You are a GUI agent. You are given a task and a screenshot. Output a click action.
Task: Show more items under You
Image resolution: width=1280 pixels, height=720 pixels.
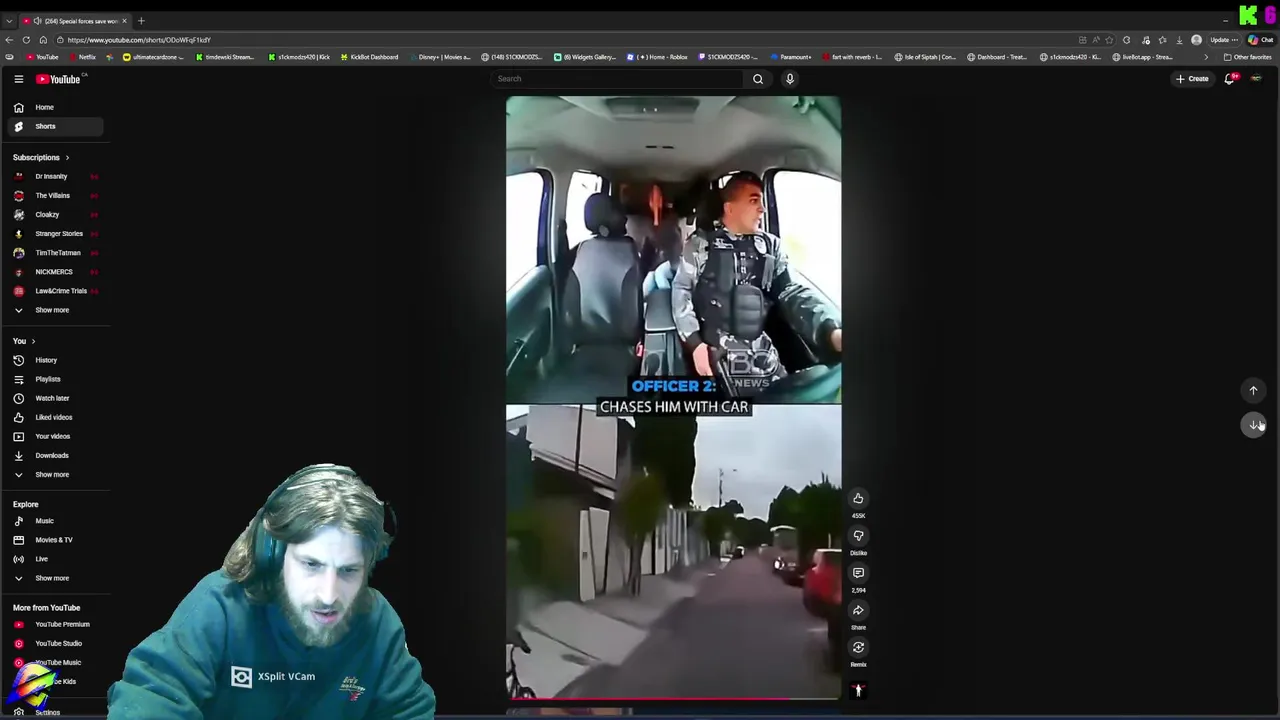(x=52, y=474)
